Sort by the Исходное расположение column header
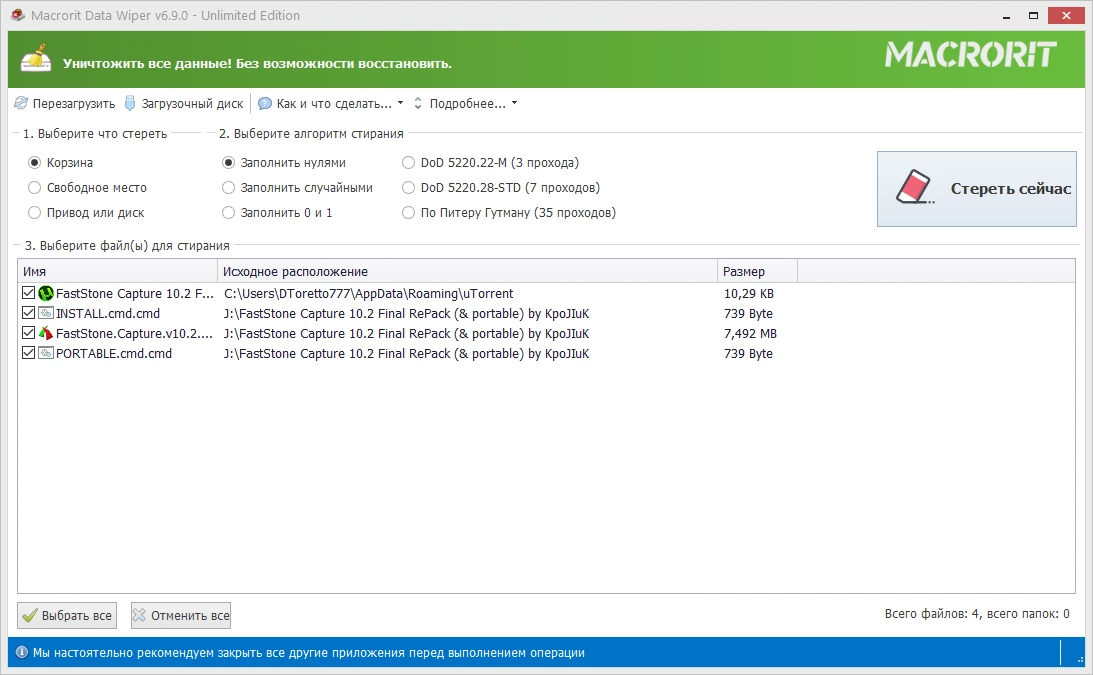 tap(467, 271)
